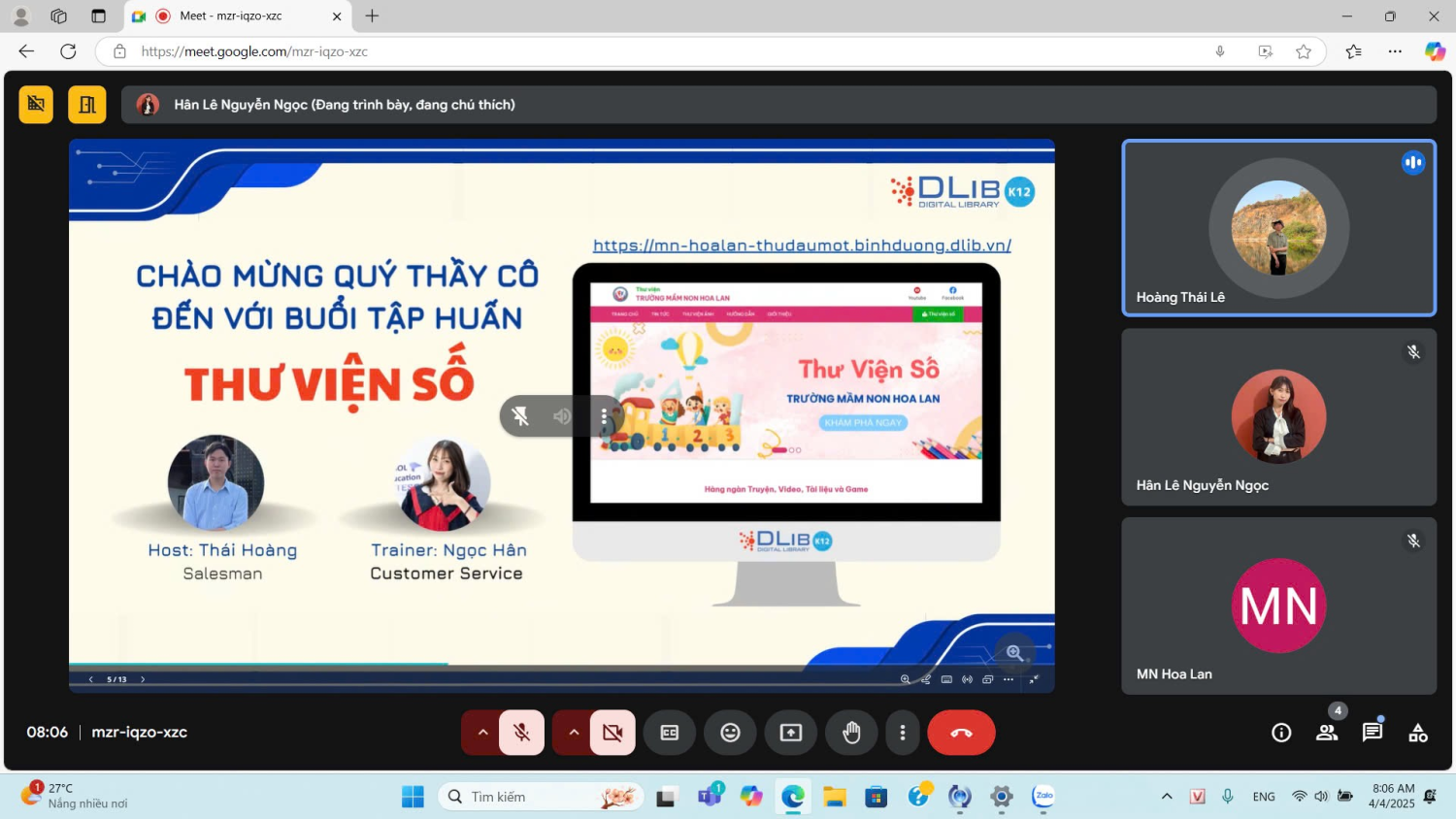Screen dimensions: 1456x819
Task: Click the yellow presentation-off icon in the top bar
Action: coord(36,105)
